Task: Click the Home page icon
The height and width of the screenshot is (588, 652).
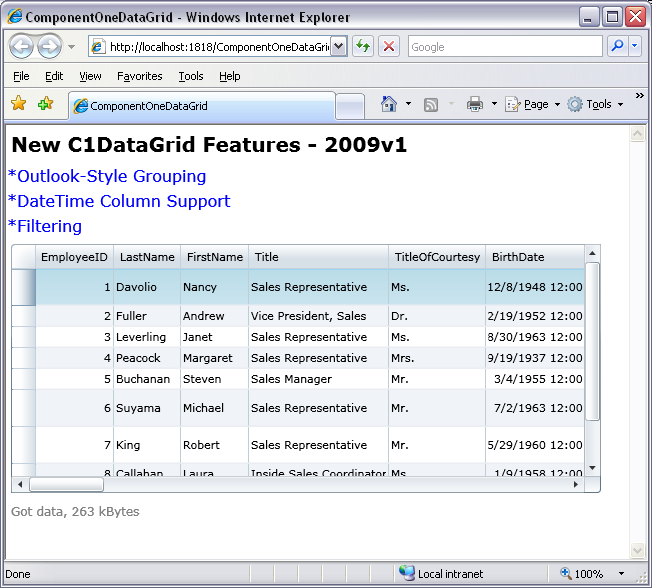Action: [389, 104]
